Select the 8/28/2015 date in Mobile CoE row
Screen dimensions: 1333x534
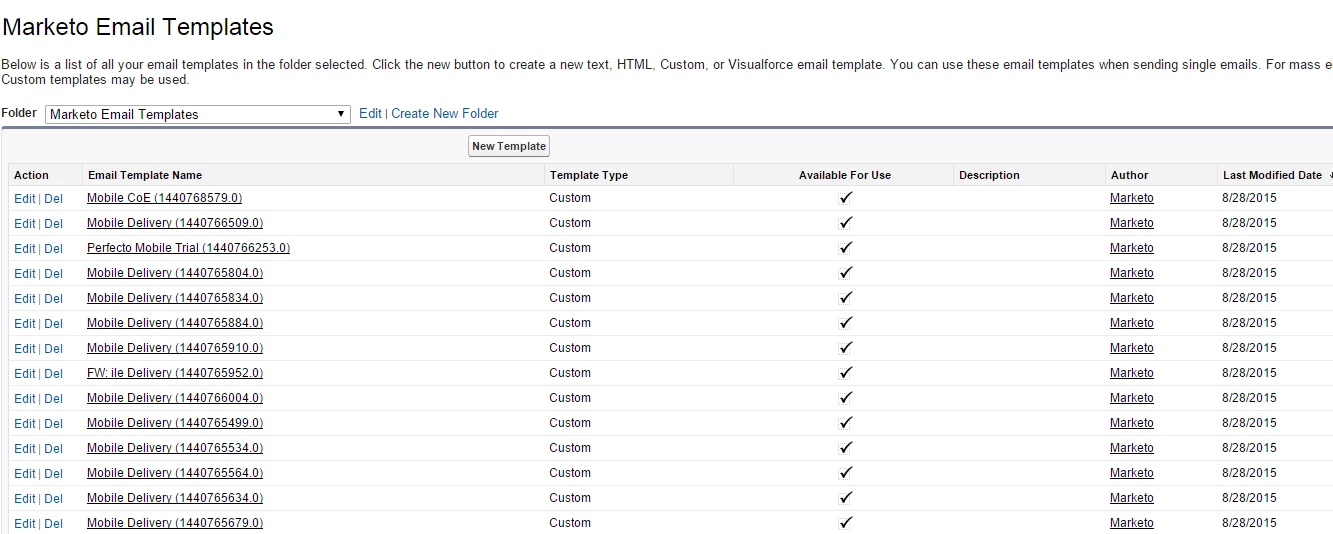pos(1249,198)
